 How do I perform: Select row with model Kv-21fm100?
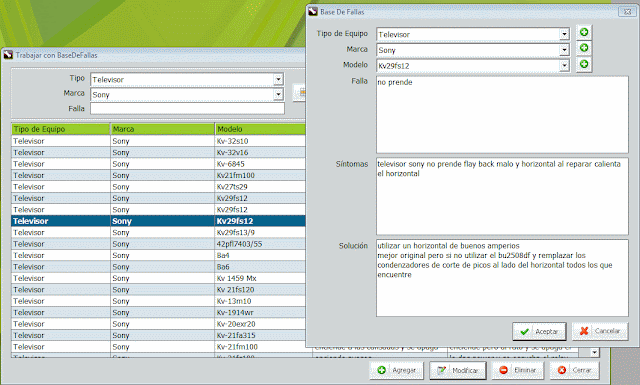(158, 347)
